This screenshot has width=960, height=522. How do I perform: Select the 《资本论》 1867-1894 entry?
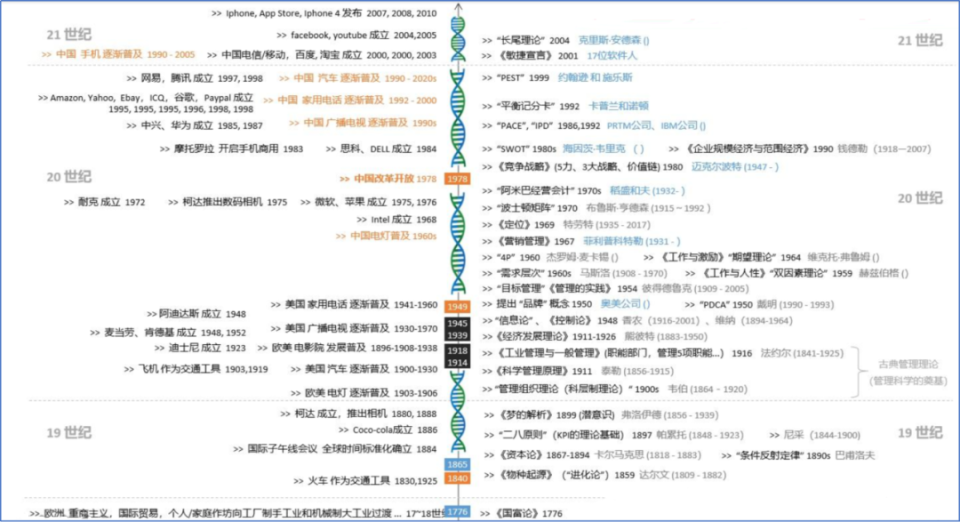[593, 455]
